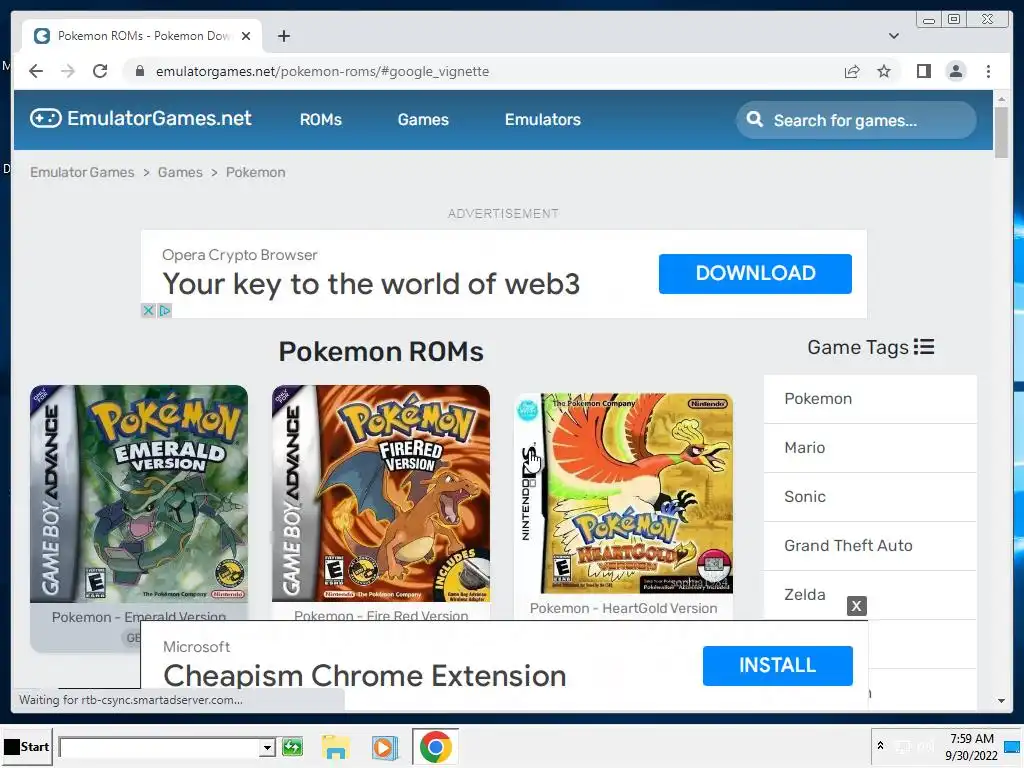The width and height of the screenshot is (1024, 768).
Task: Click the padlock site info icon
Action: point(140,71)
